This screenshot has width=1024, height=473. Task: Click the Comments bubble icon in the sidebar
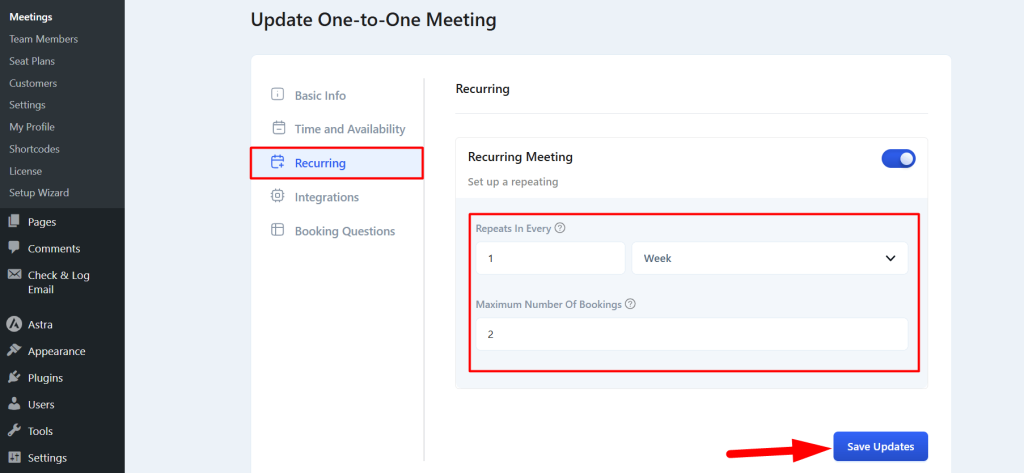coord(14,248)
